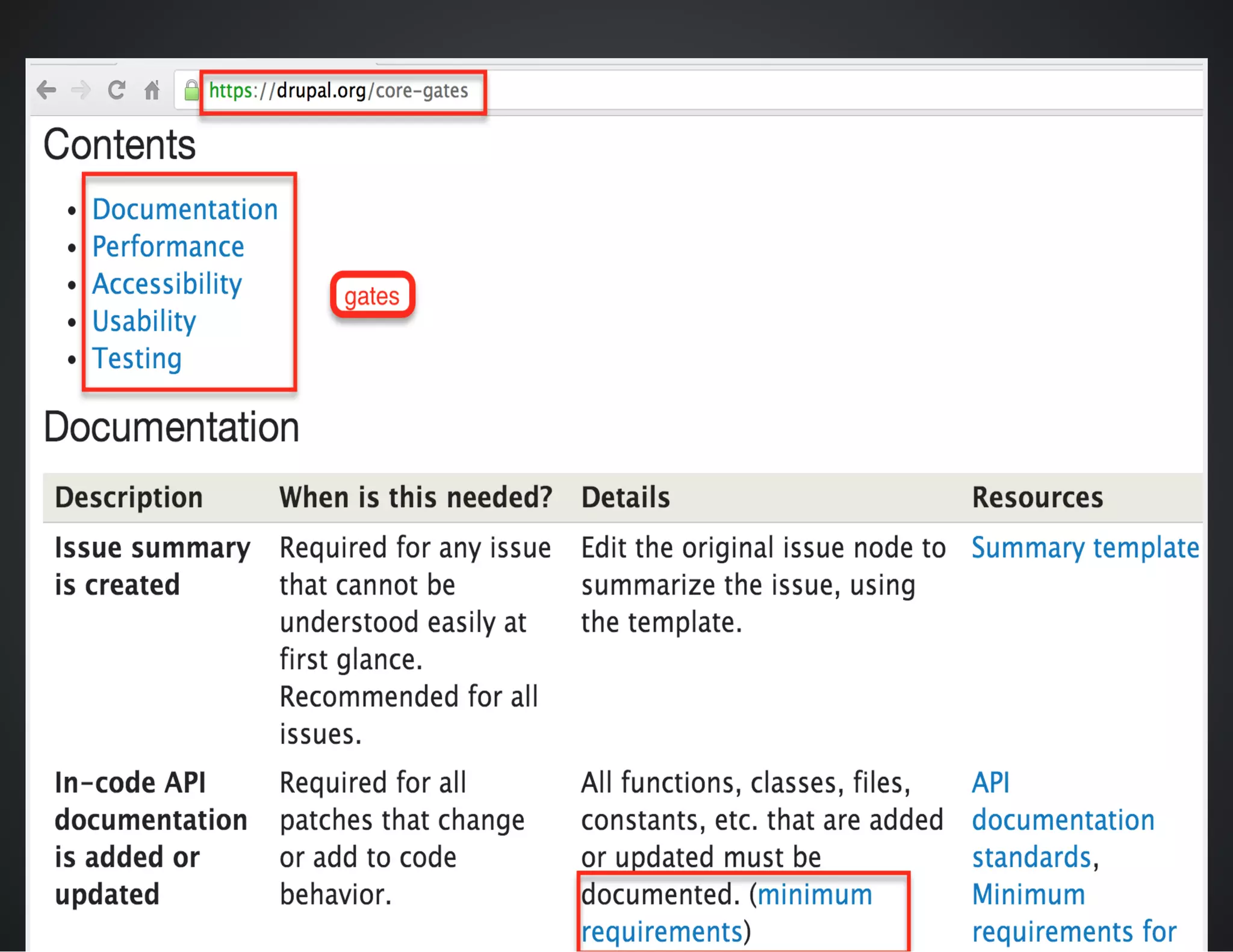Jump to the Performance section link
Image resolution: width=1233 pixels, height=952 pixels.
coord(168,247)
